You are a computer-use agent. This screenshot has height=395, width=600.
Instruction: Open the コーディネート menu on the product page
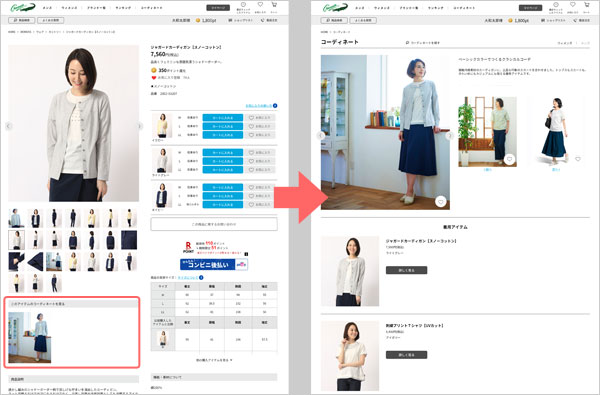coord(151,8)
